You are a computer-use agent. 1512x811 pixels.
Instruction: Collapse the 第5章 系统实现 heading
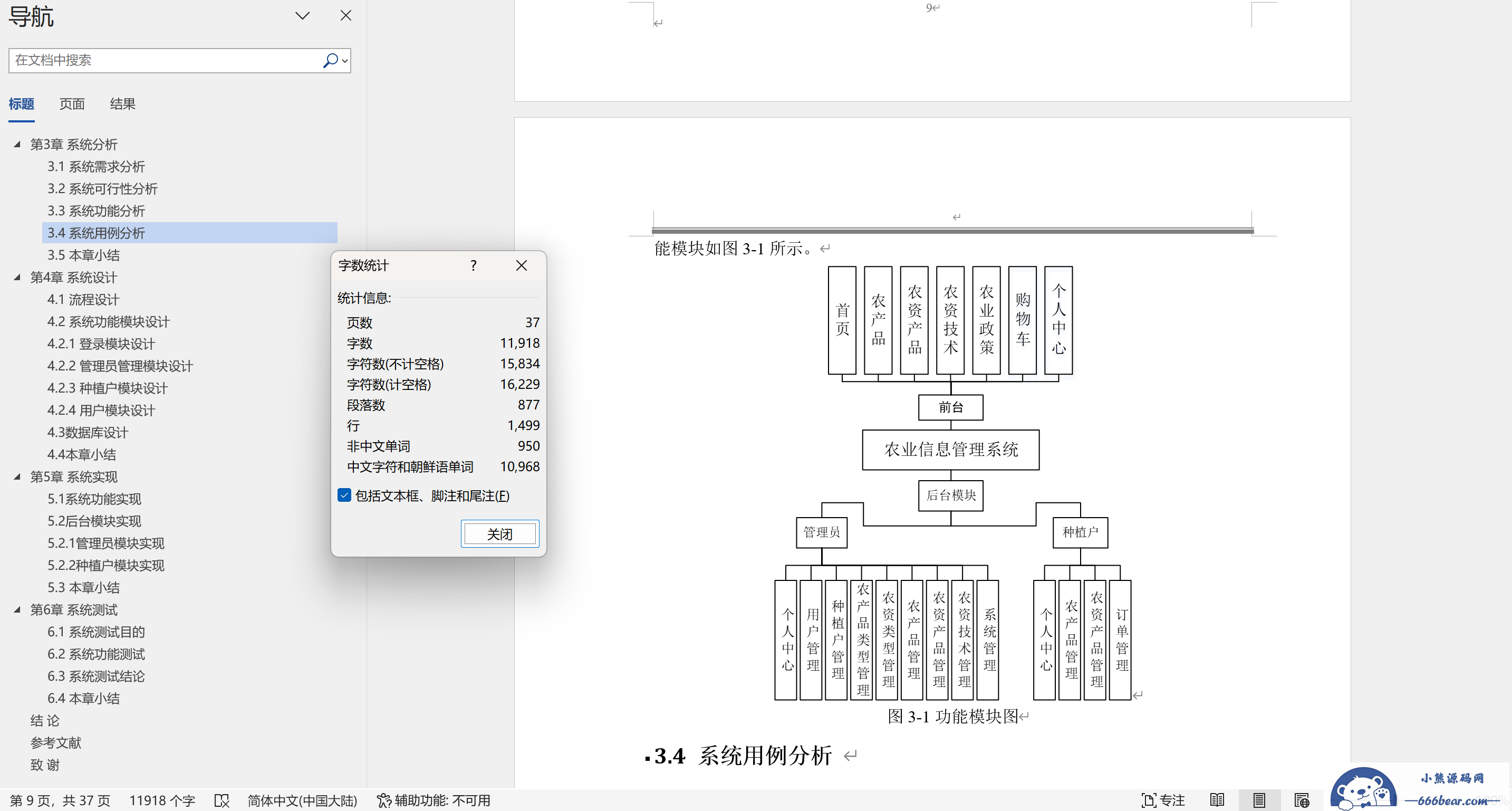17,477
